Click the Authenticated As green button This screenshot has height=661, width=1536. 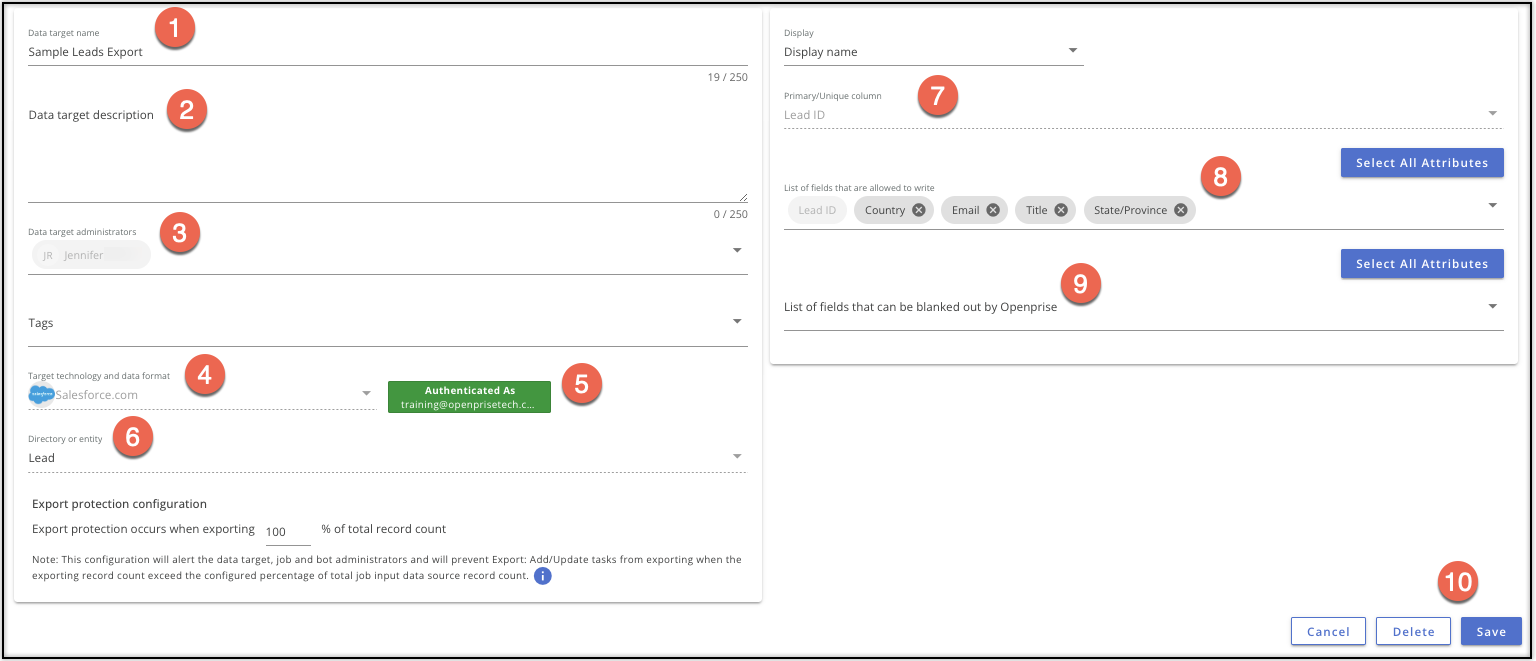pyautogui.click(x=469, y=397)
